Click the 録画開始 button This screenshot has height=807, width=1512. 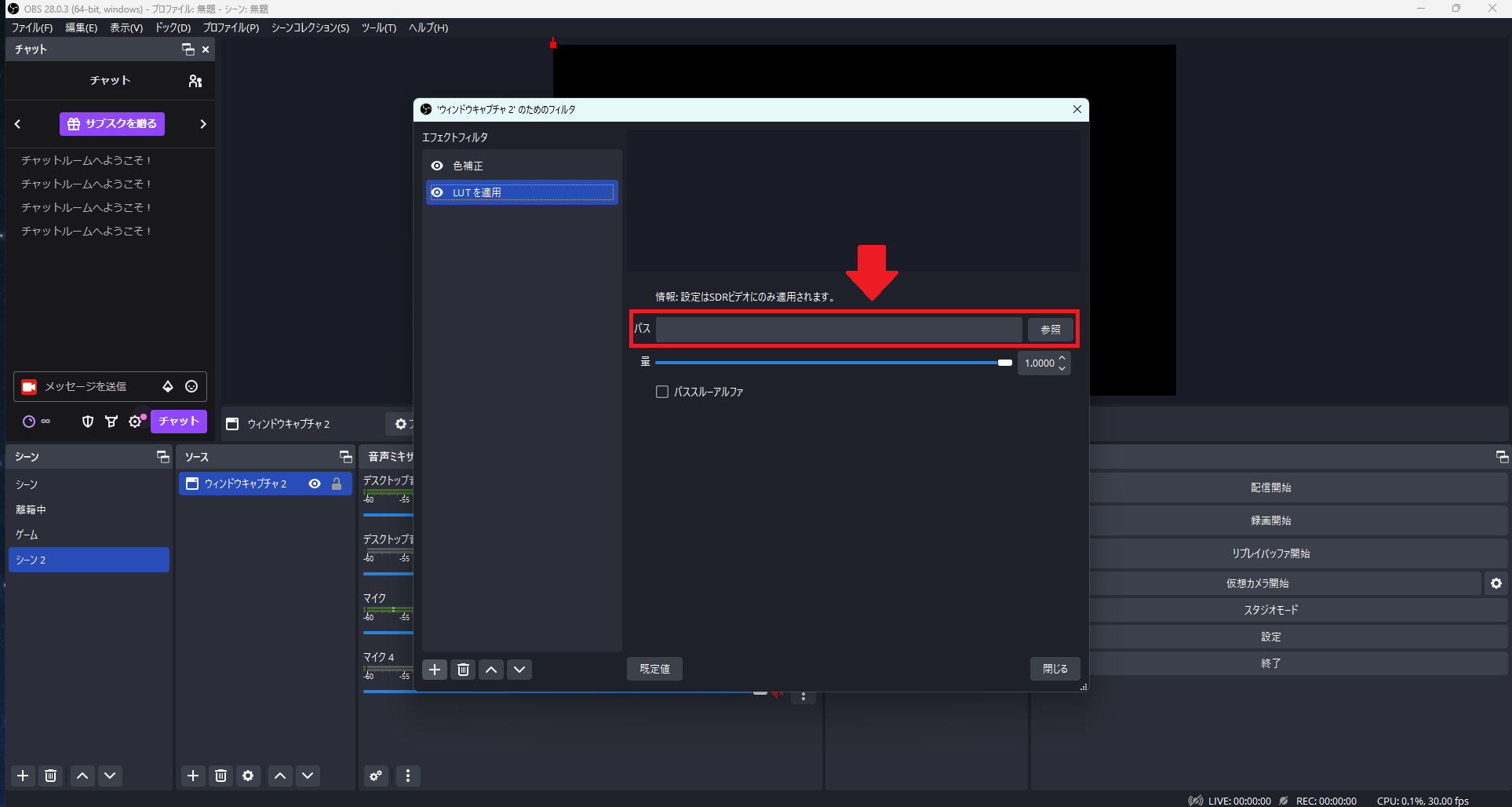tap(1270, 520)
